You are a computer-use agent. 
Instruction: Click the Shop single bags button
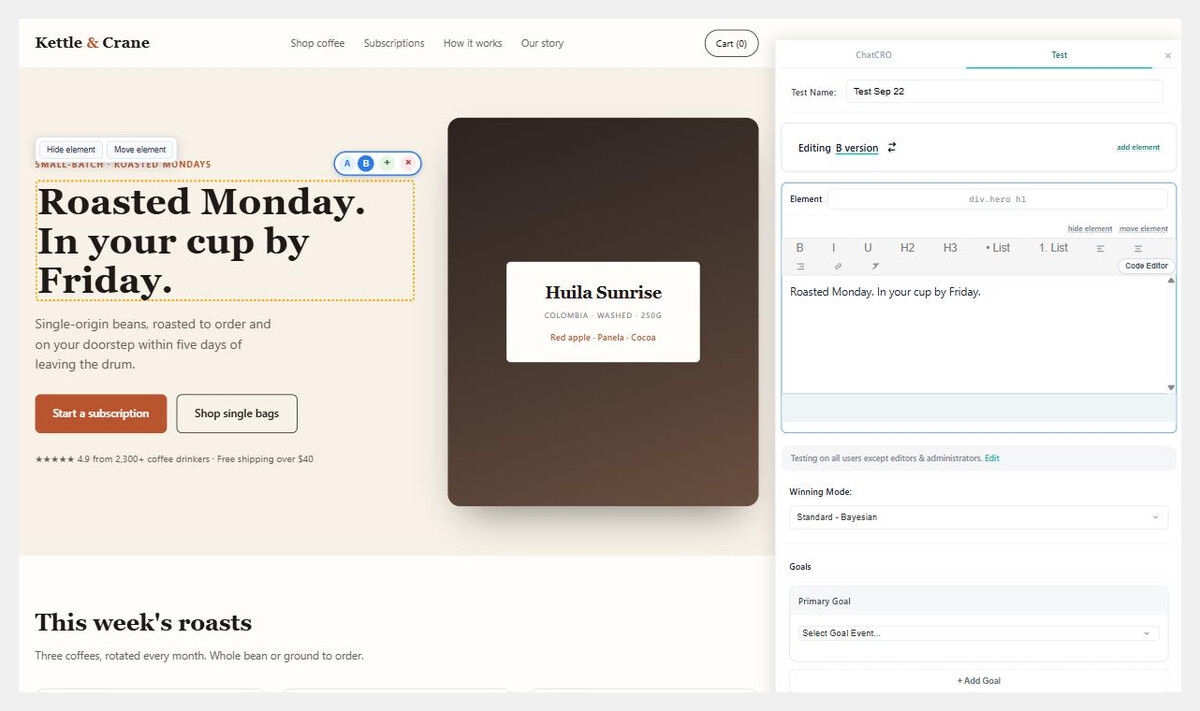pyautogui.click(x=237, y=413)
